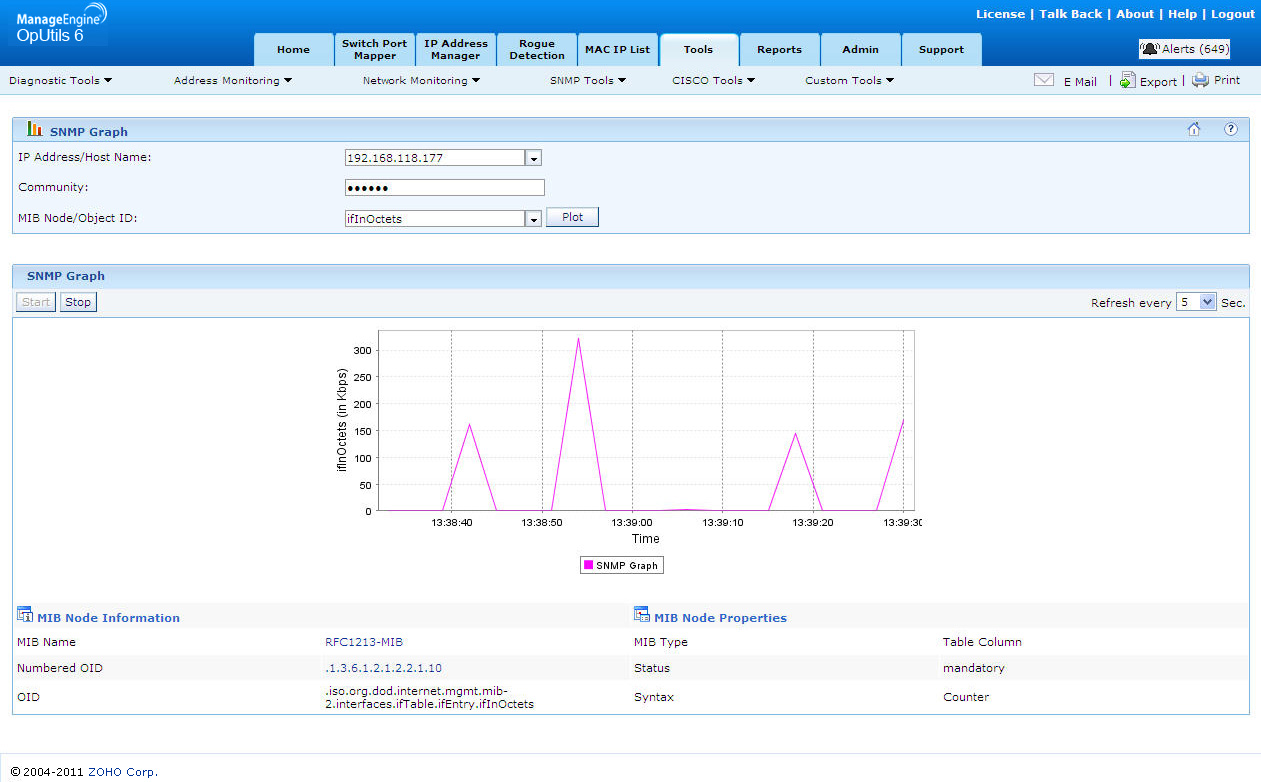Open help question mark icon
This screenshot has height=782, width=1261.
click(1231, 129)
